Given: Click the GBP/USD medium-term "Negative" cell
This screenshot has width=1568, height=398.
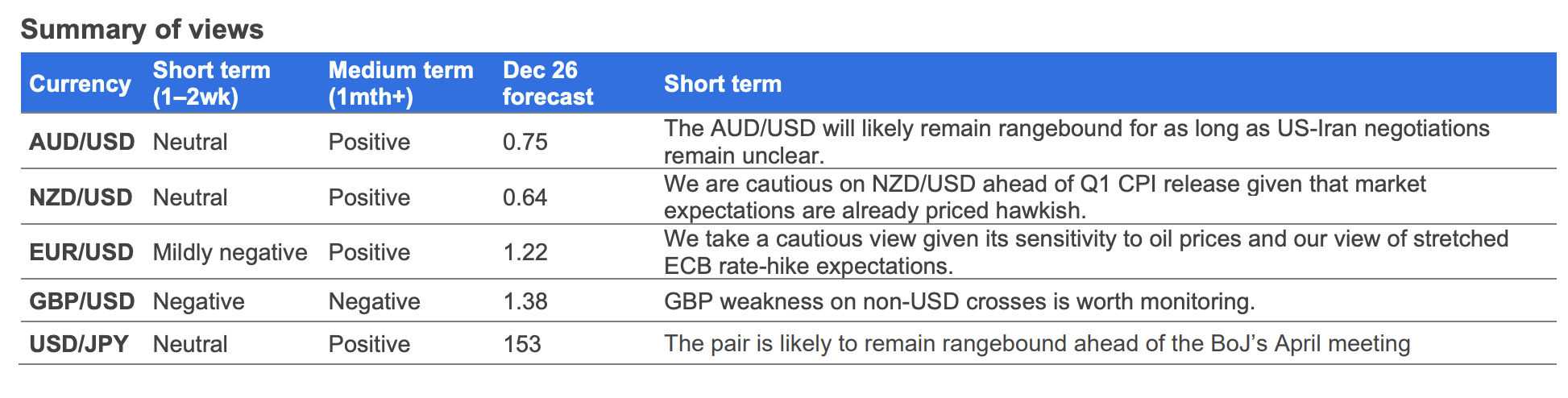Looking at the screenshot, I should [374, 301].
